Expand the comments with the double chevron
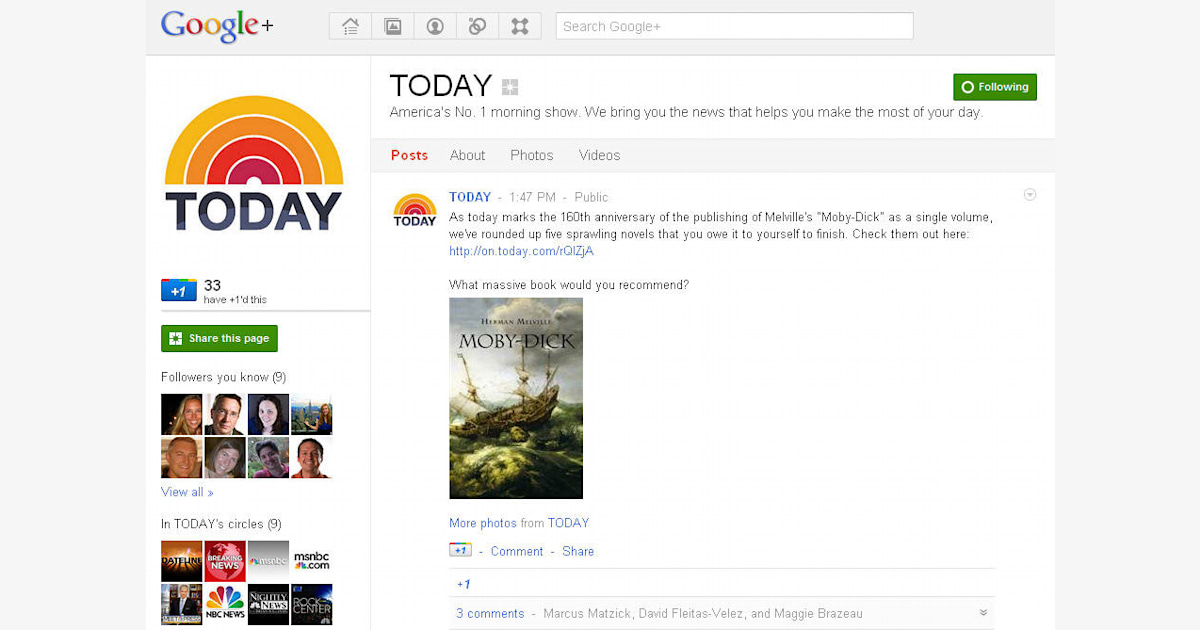Image resolution: width=1200 pixels, height=630 pixels. pos(982,613)
